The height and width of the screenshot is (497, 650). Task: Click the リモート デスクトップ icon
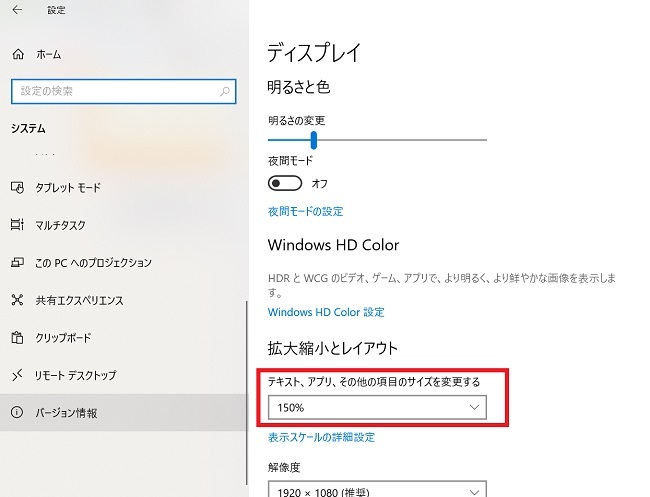click(17, 375)
